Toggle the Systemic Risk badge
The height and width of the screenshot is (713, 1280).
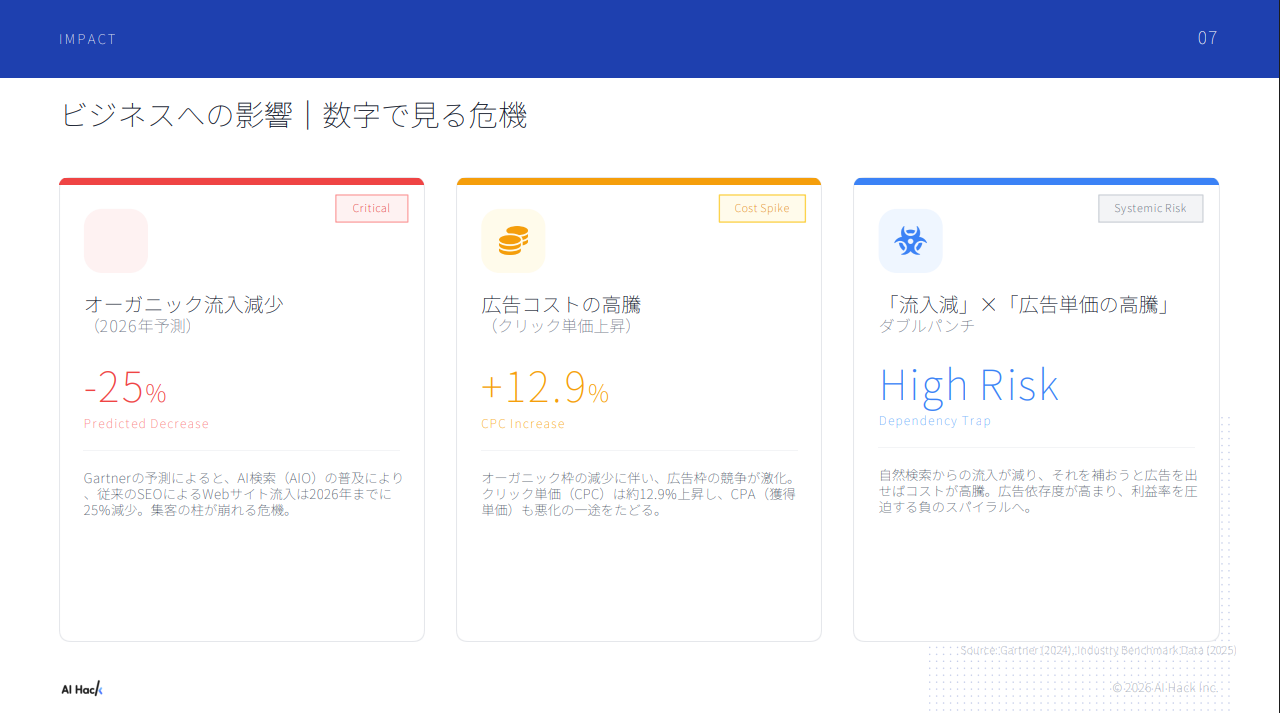click(1150, 208)
